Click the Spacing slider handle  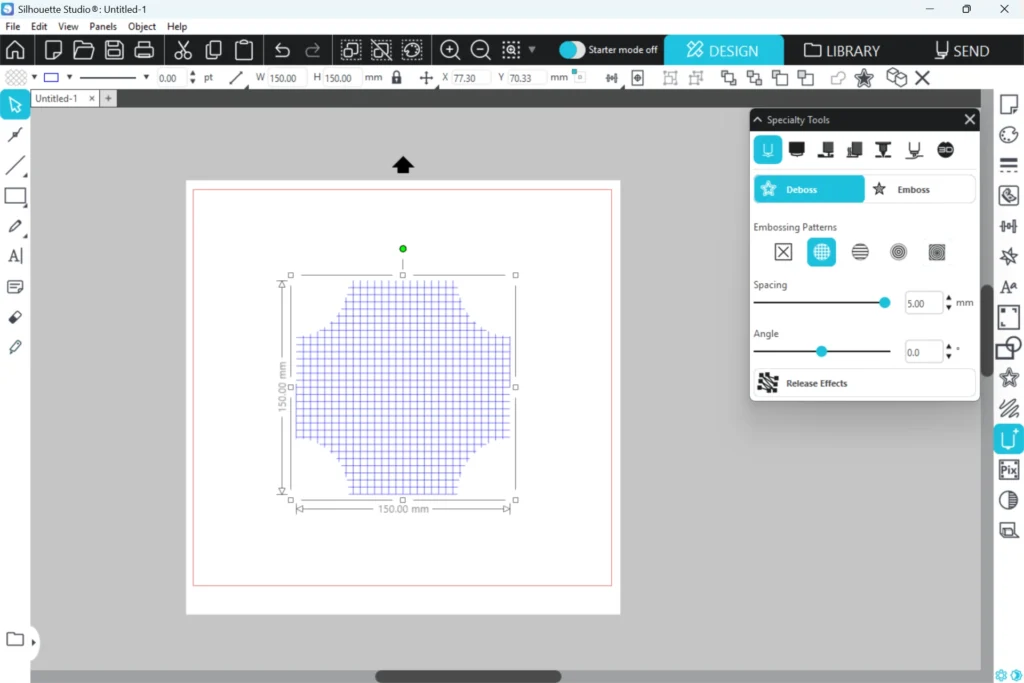coord(884,302)
